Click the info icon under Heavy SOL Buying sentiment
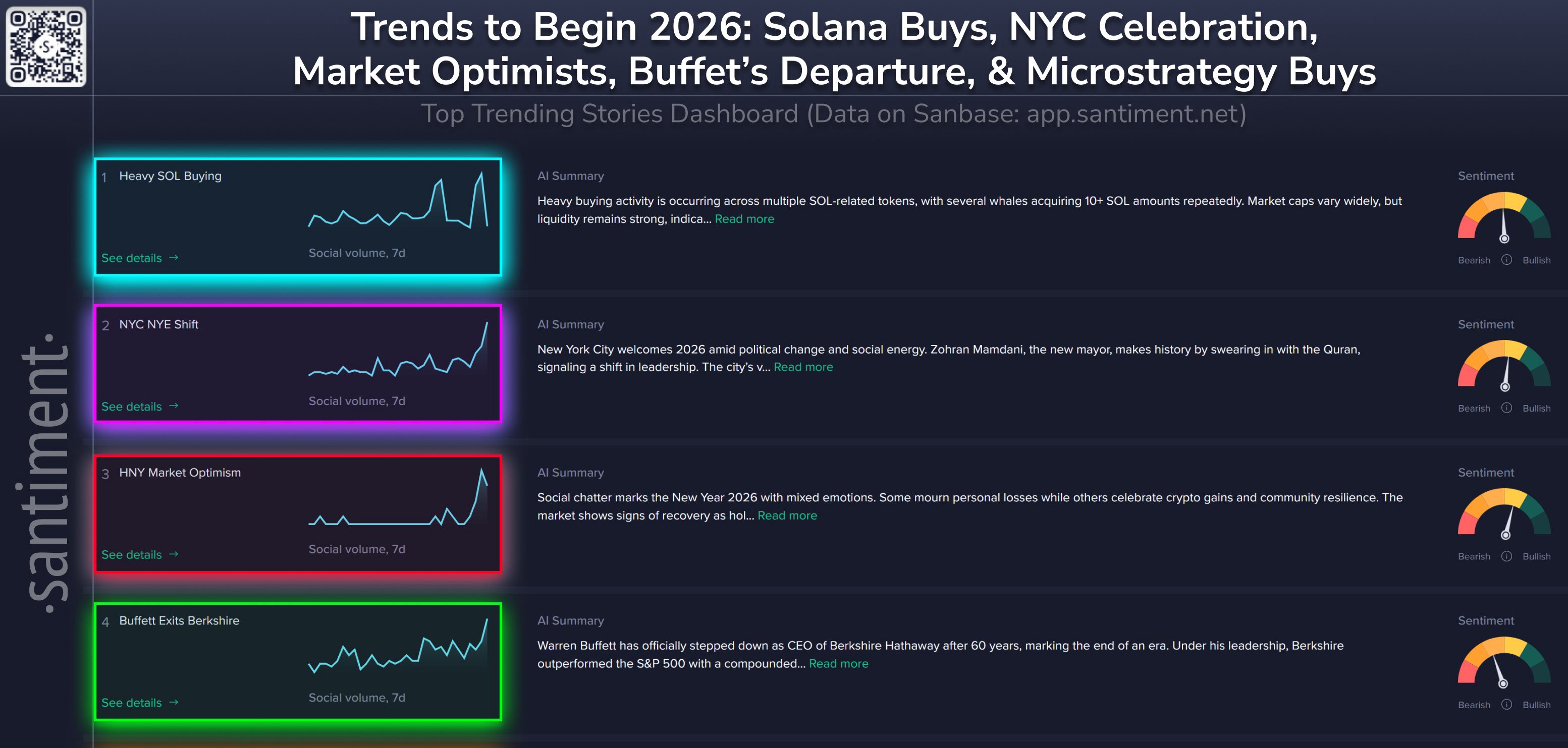The width and height of the screenshot is (1568, 748). pyautogui.click(x=1506, y=260)
